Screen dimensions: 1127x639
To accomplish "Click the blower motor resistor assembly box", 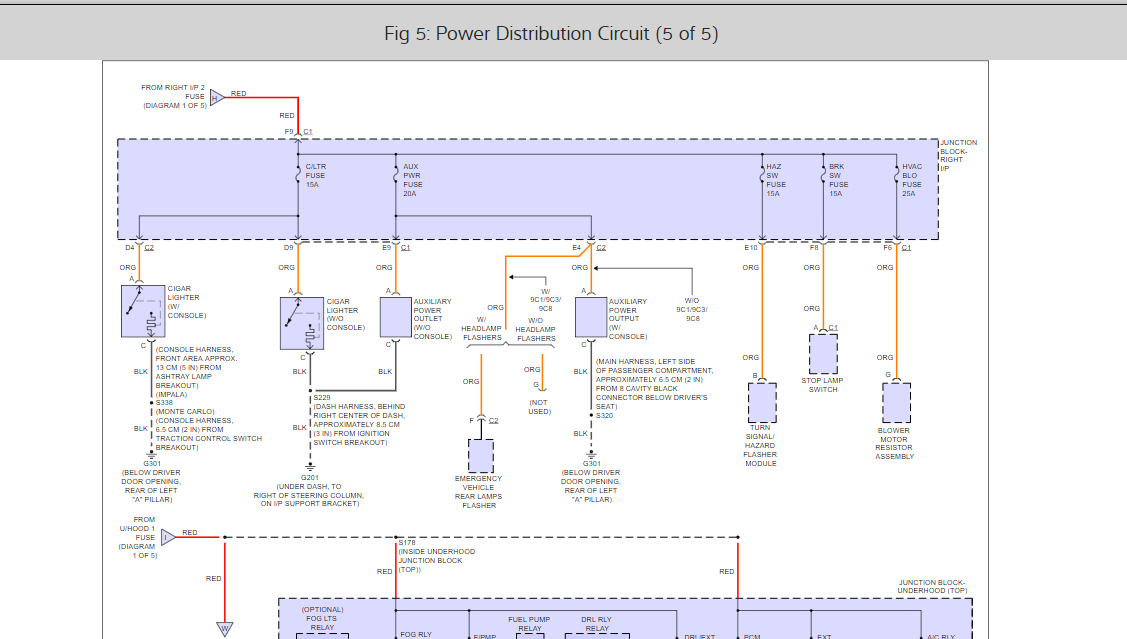I will point(896,403).
